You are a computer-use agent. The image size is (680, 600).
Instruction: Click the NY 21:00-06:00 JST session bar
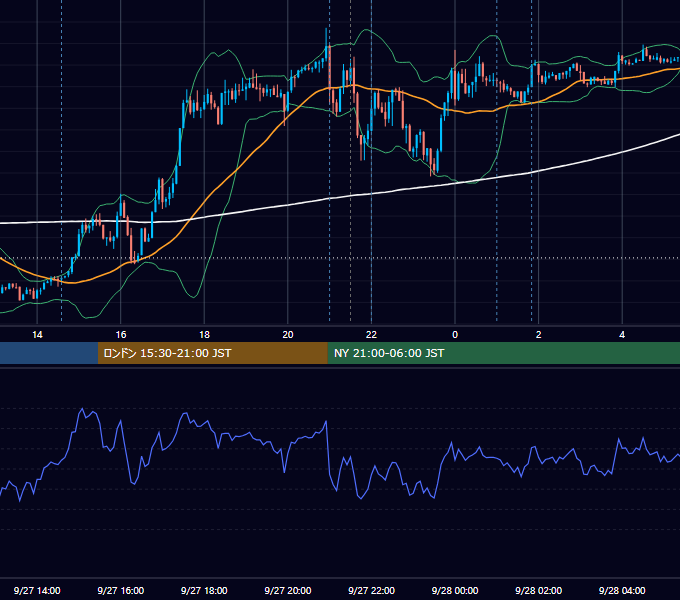click(x=503, y=353)
